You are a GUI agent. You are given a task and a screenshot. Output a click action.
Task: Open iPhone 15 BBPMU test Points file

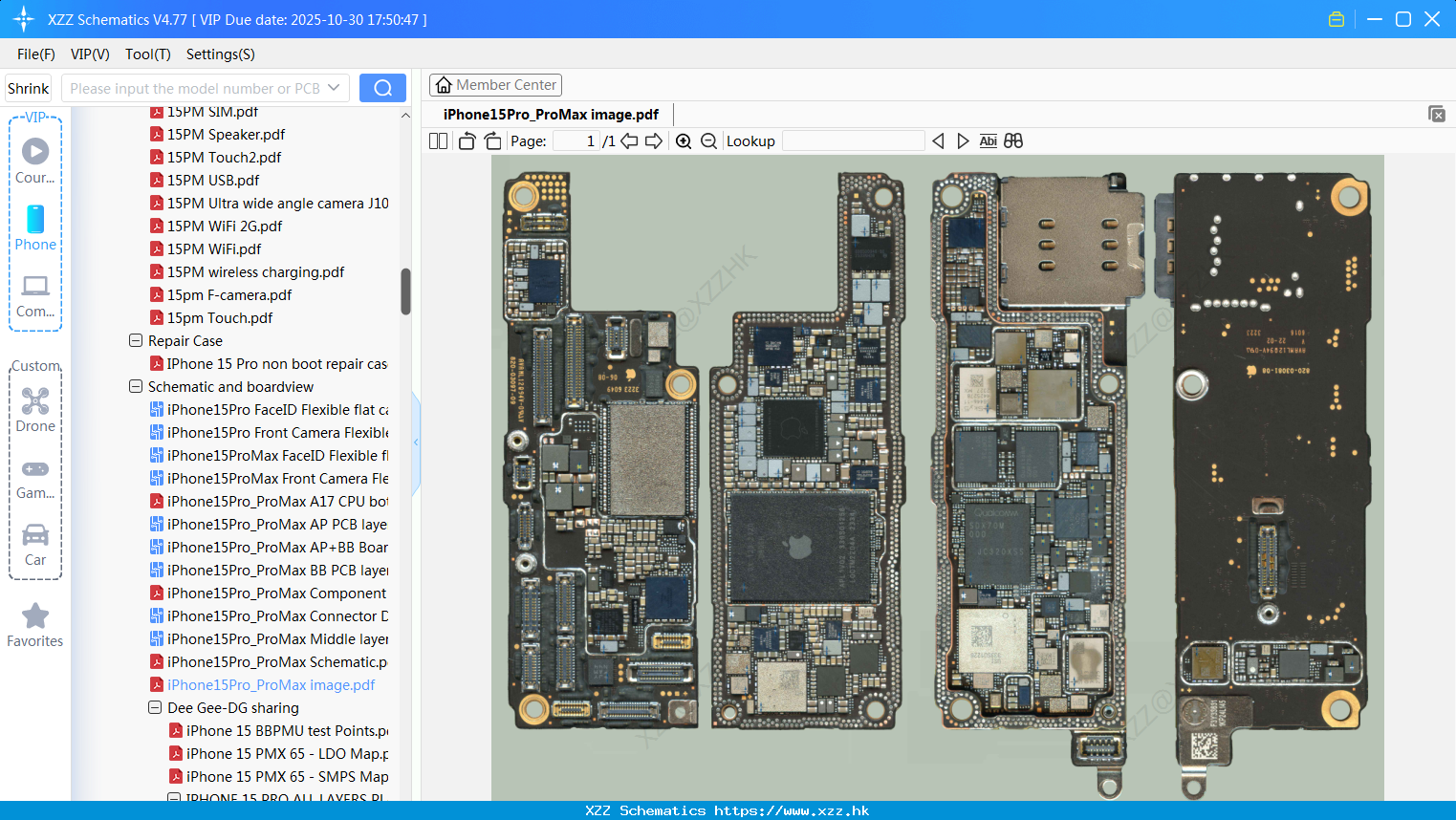tap(287, 730)
